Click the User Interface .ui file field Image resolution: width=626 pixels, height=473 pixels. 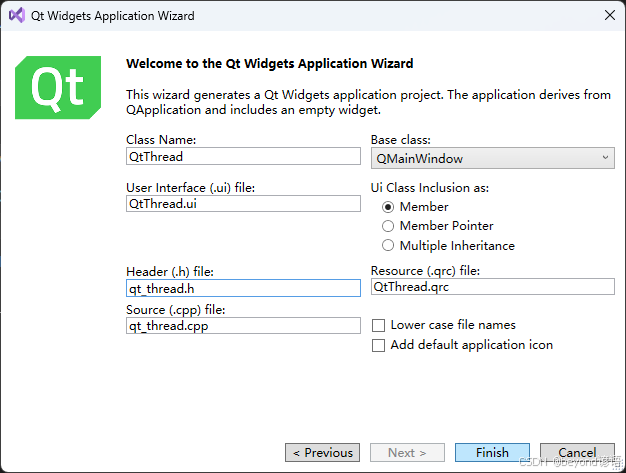(244, 204)
